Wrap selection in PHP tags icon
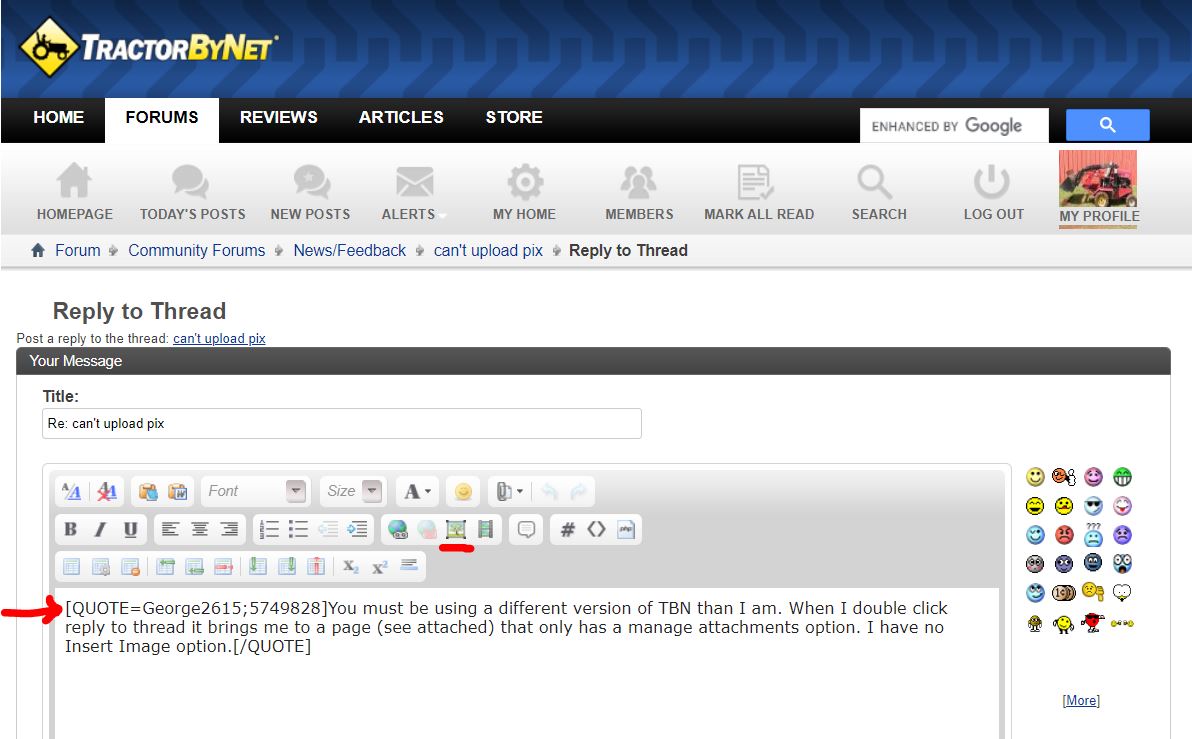 click(x=626, y=529)
